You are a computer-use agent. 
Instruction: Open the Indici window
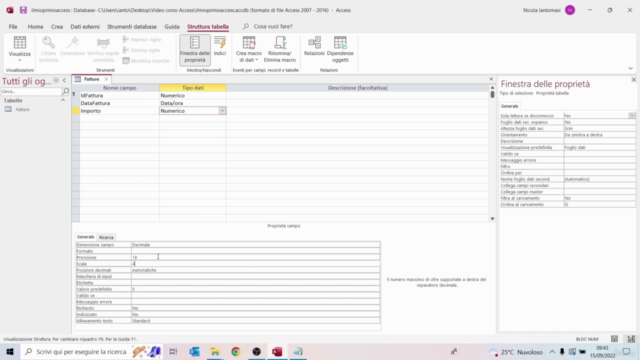pyautogui.click(x=220, y=46)
